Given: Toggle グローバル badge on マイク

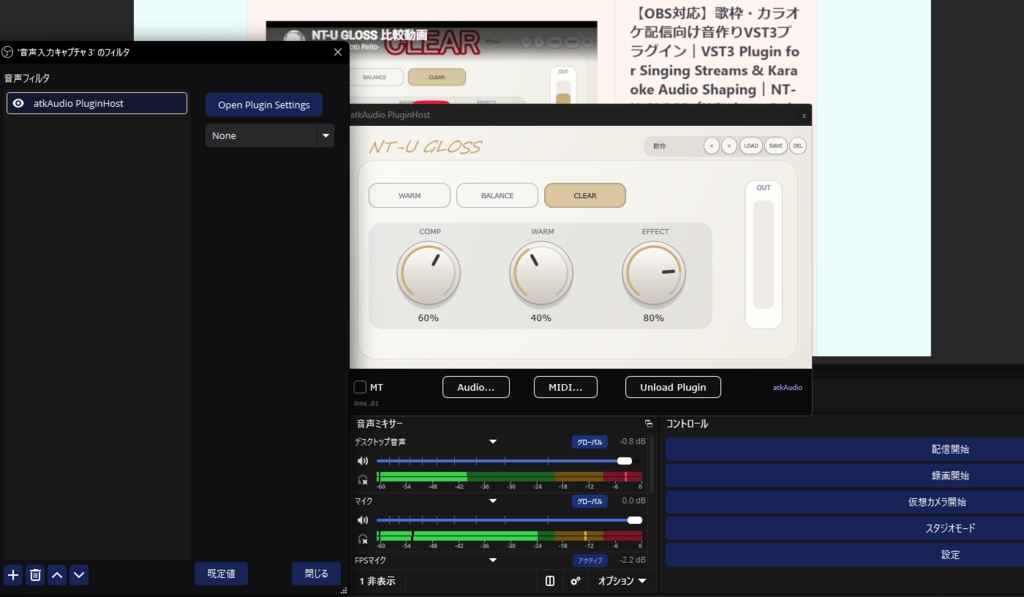Looking at the screenshot, I should tap(590, 502).
